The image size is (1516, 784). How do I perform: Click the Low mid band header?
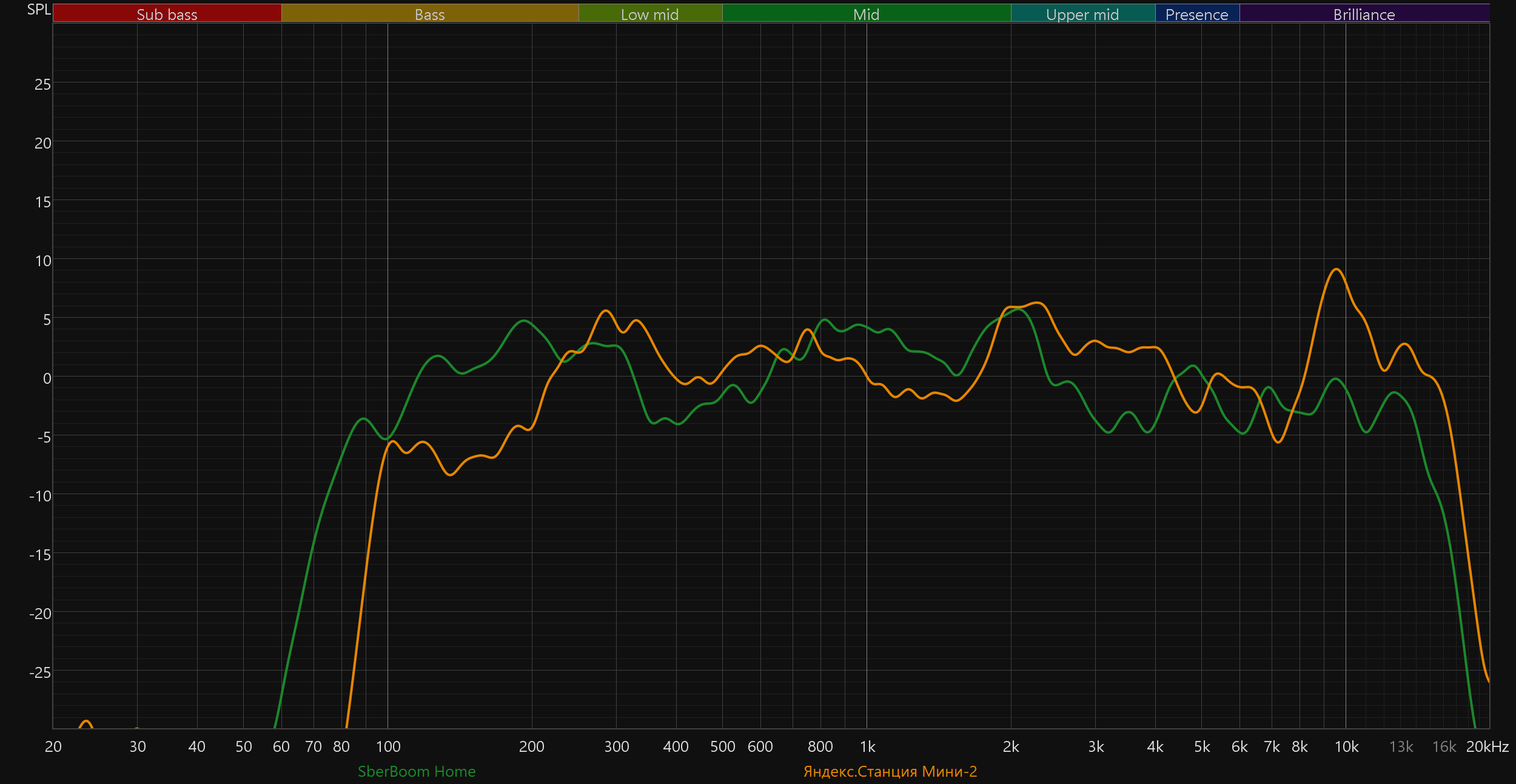coord(649,13)
